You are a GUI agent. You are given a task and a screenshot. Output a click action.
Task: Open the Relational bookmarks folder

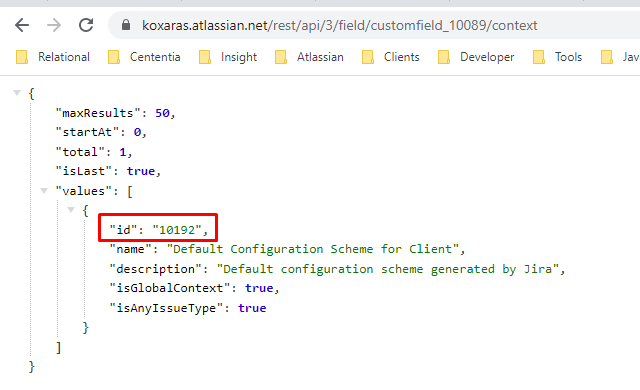53,57
